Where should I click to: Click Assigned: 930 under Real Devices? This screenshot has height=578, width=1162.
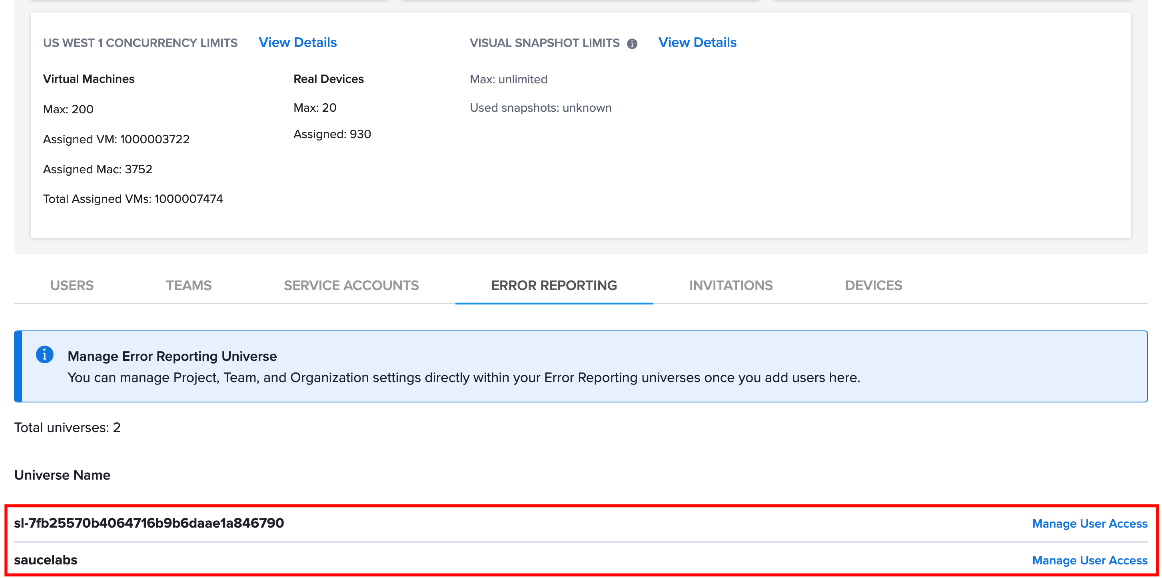pyautogui.click(x=332, y=134)
